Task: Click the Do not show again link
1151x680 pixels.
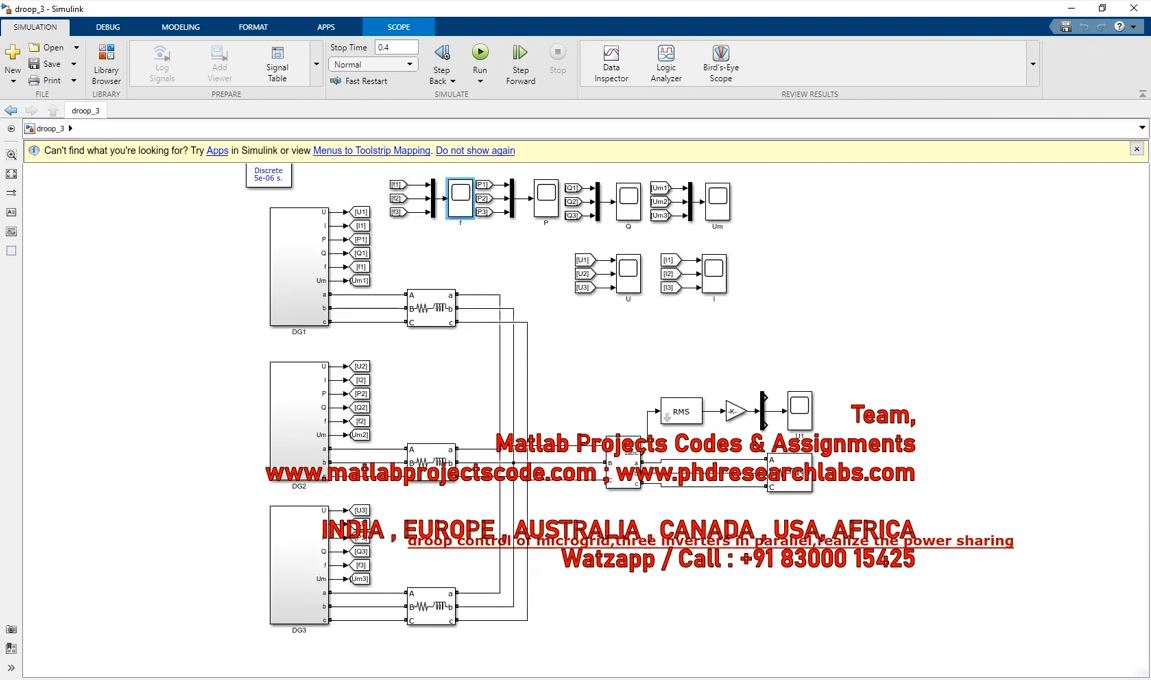Action: (x=475, y=151)
